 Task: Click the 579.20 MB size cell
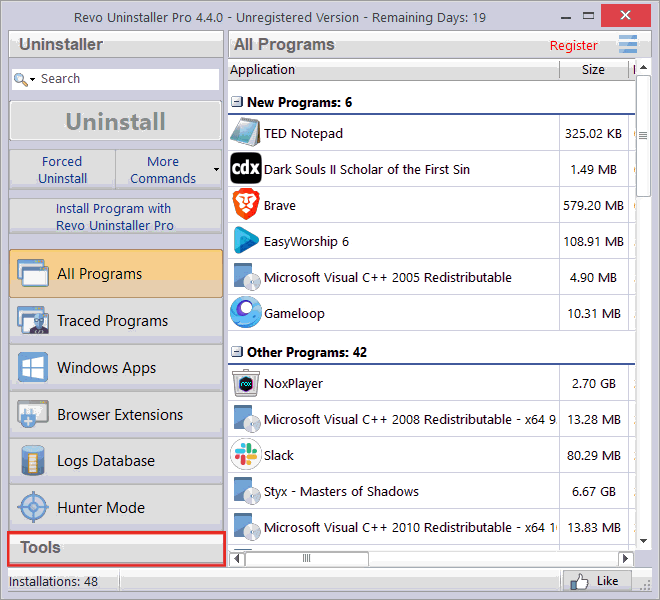coord(593,205)
